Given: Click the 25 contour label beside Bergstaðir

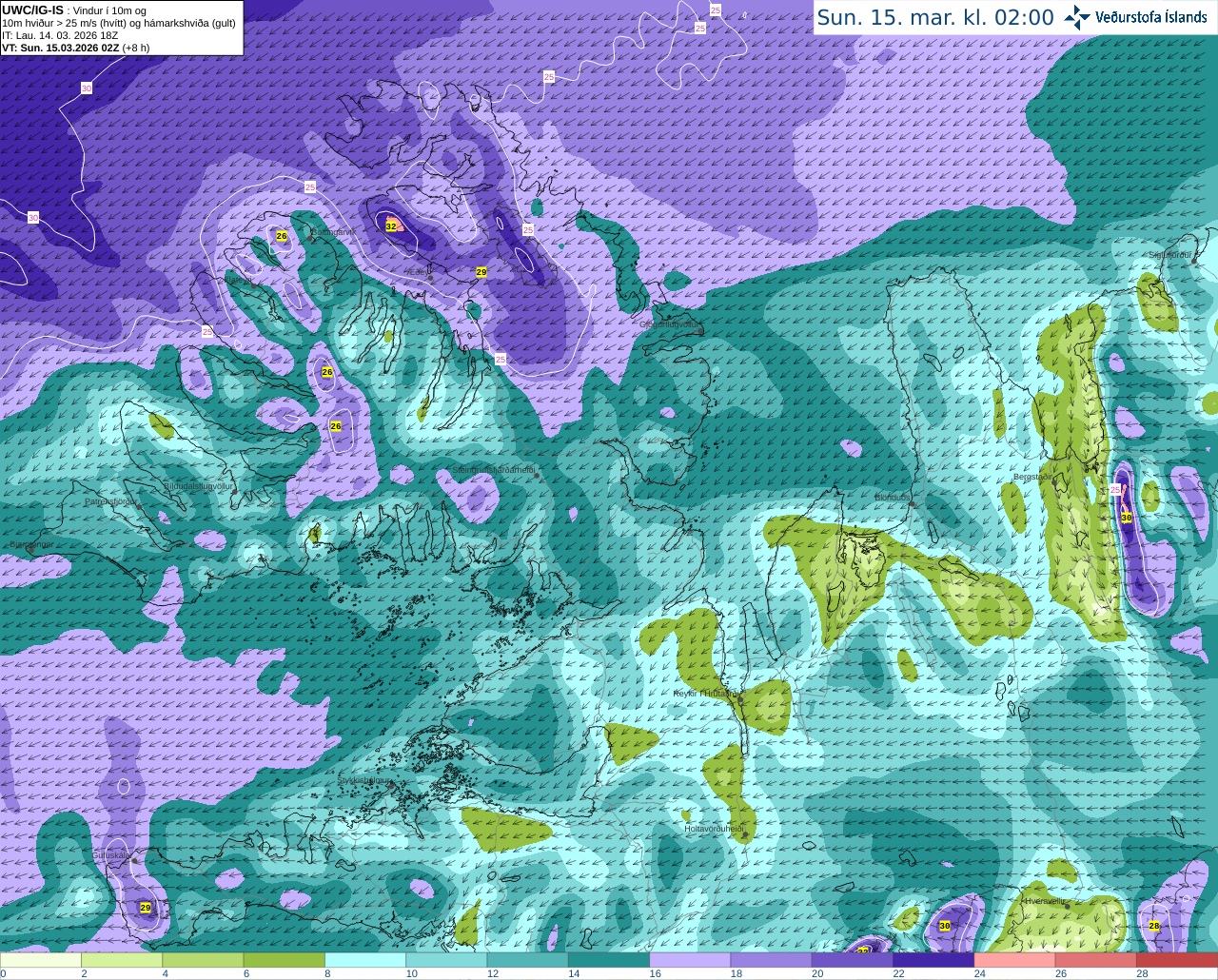Looking at the screenshot, I should point(1115,490).
